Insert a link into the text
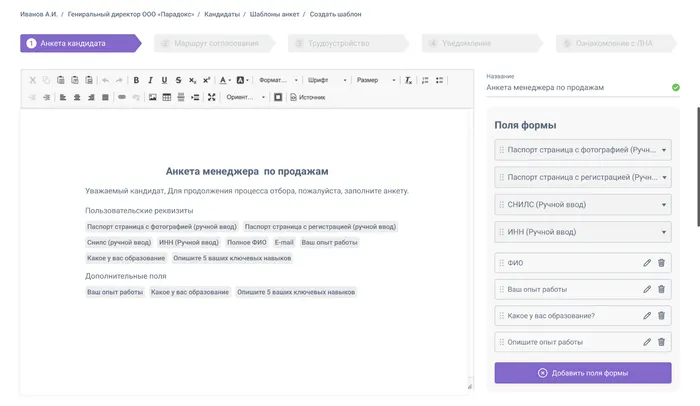Image resolution: width=700 pixels, height=406 pixels. (122, 97)
